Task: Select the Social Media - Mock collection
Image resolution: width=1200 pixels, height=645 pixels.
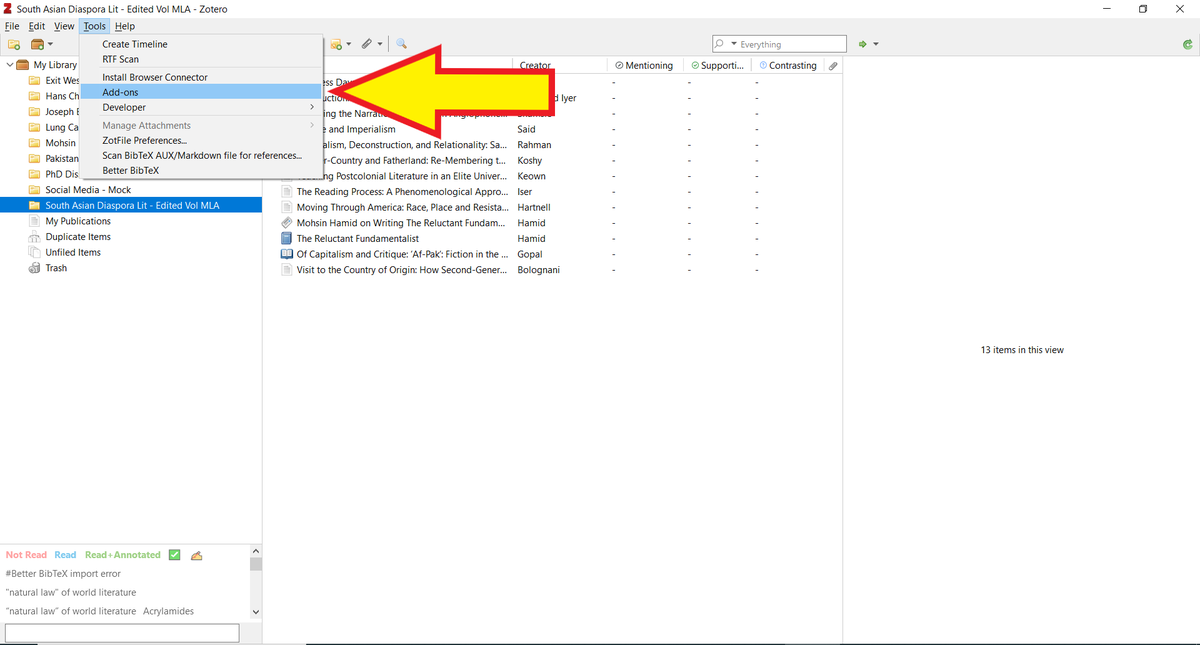Action: (x=88, y=190)
